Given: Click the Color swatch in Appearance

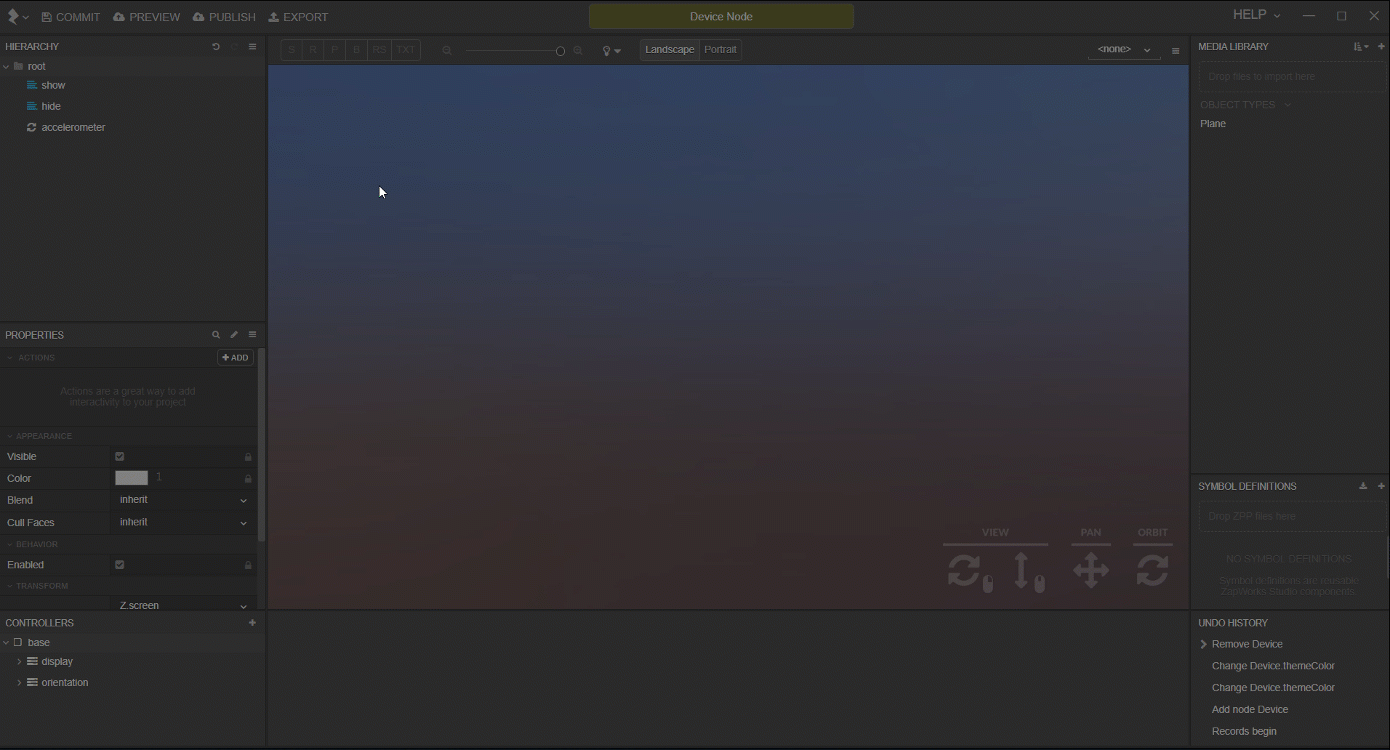Looking at the screenshot, I should 130,478.
